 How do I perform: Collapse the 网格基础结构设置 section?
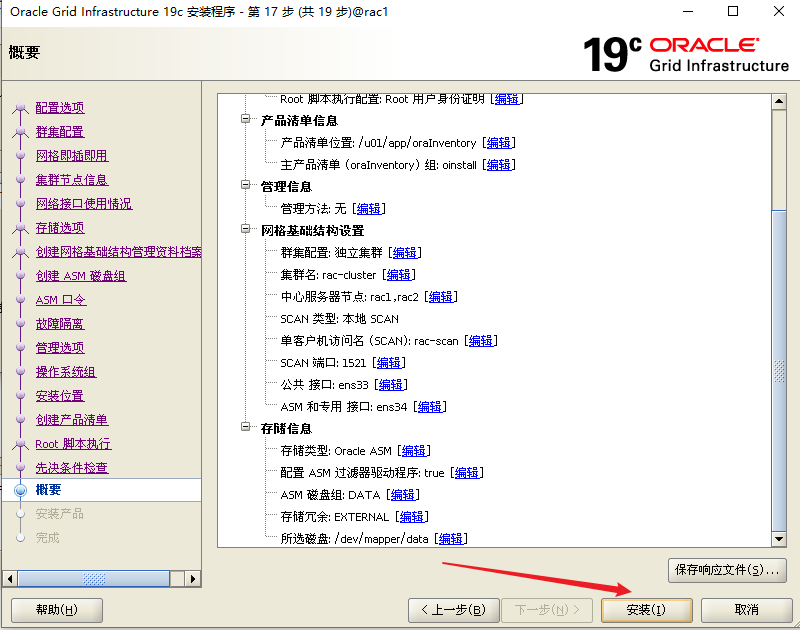click(246, 230)
